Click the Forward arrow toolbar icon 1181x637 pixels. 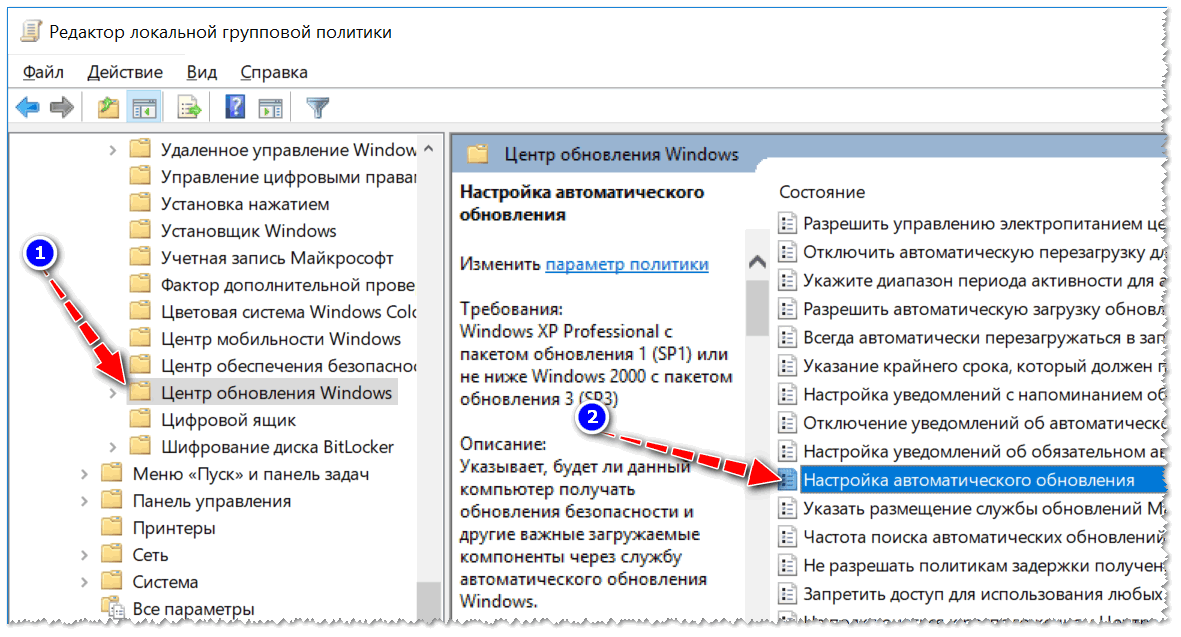point(62,108)
